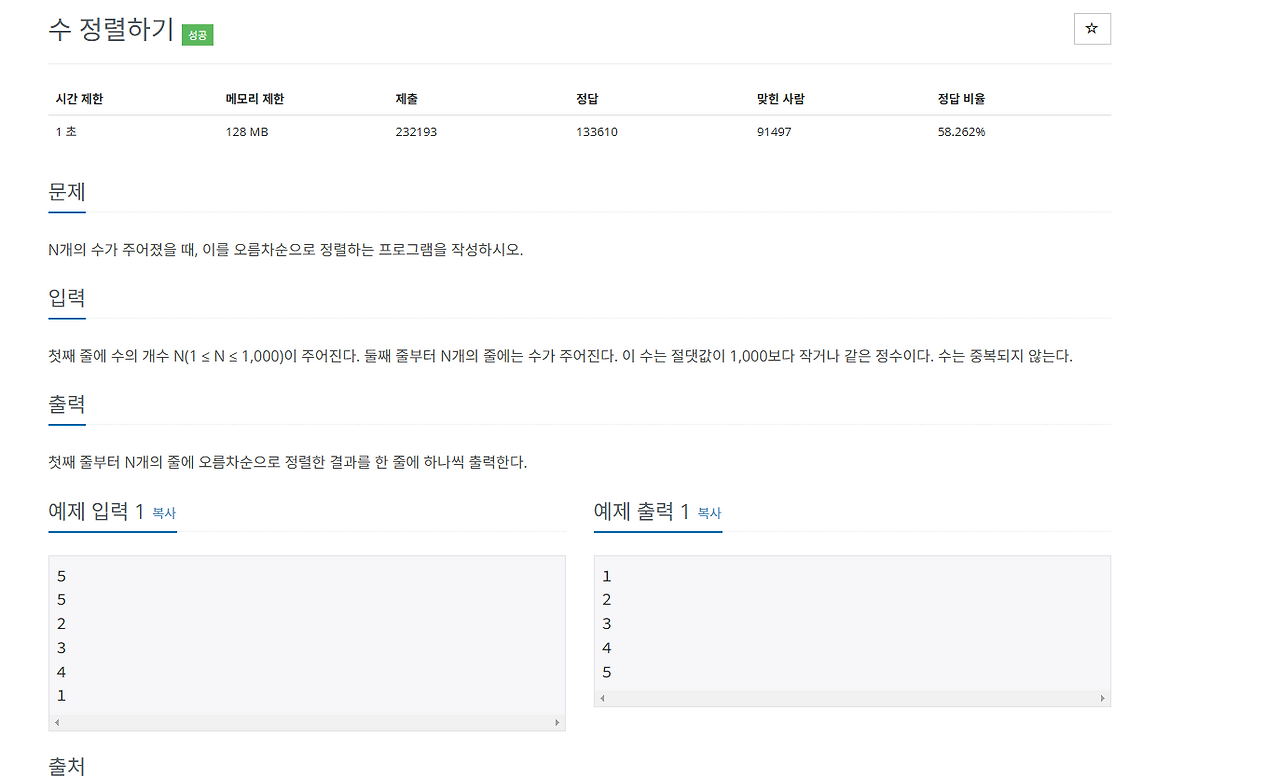Click the 출력 section heading
Image resolution: width=1280 pixels, height=778 pixels.
tap(66, 403)
